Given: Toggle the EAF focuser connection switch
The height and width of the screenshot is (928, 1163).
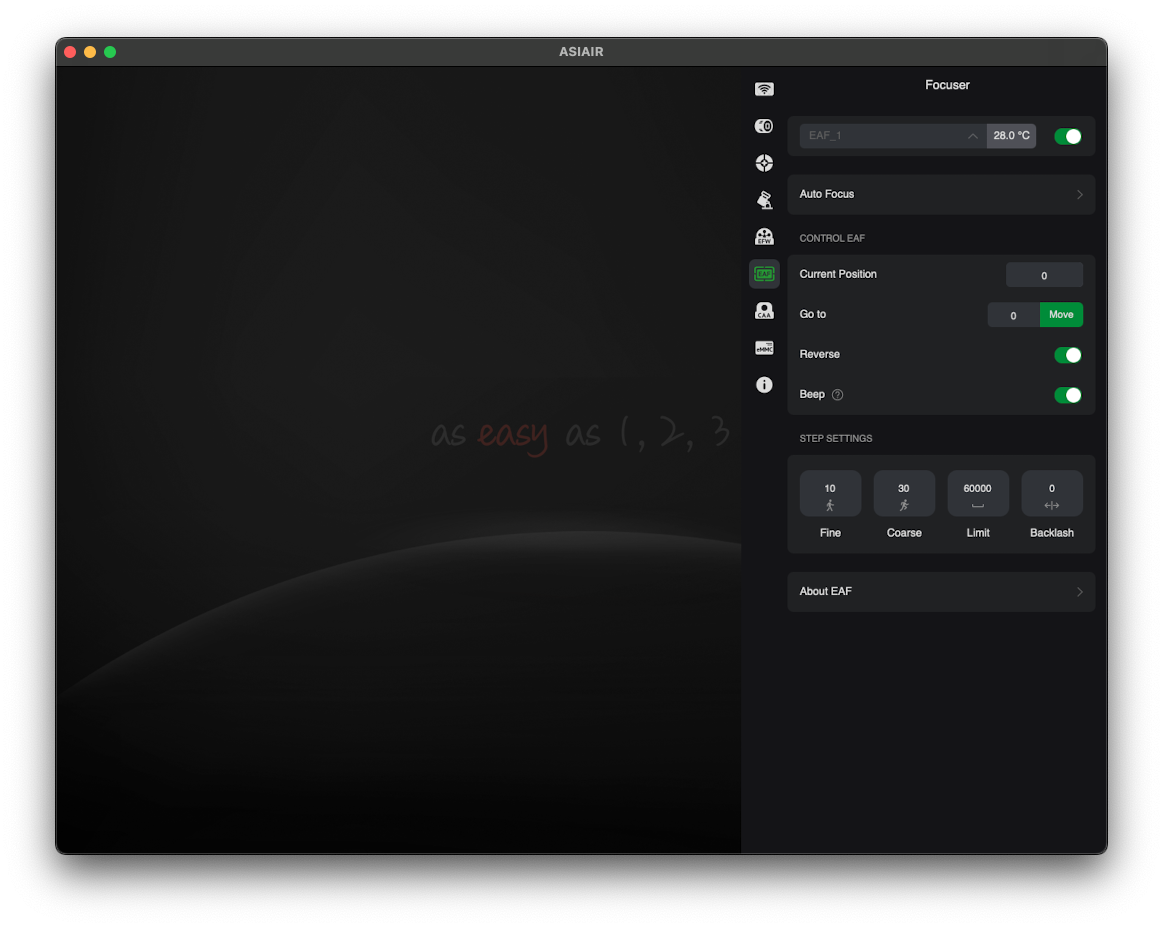Looking at the screenshot, I should [1068, 136].
